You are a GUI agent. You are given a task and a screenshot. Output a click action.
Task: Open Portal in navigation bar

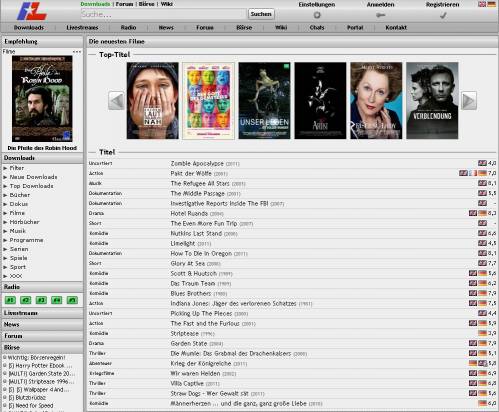coord(355,28)
